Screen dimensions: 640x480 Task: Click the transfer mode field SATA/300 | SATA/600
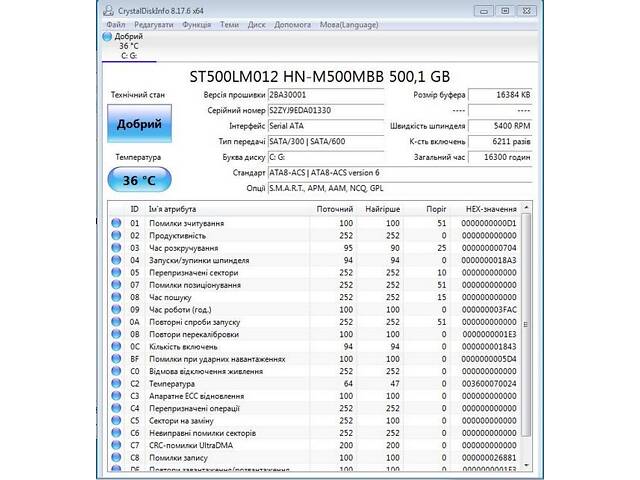[x=326, y=141]
